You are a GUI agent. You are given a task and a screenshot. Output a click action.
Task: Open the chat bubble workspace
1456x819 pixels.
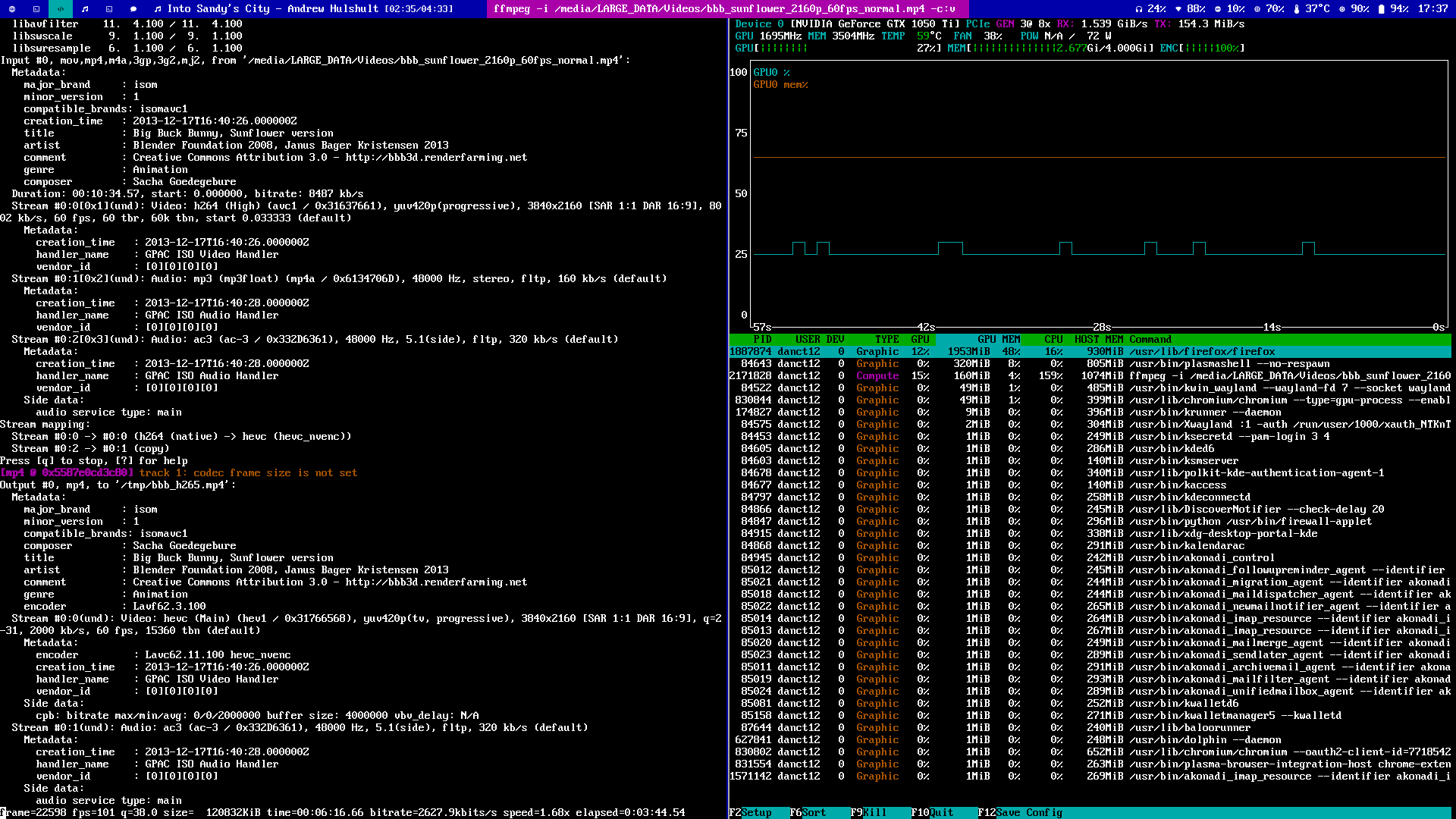pyautogui.click(x=133, y=8)
